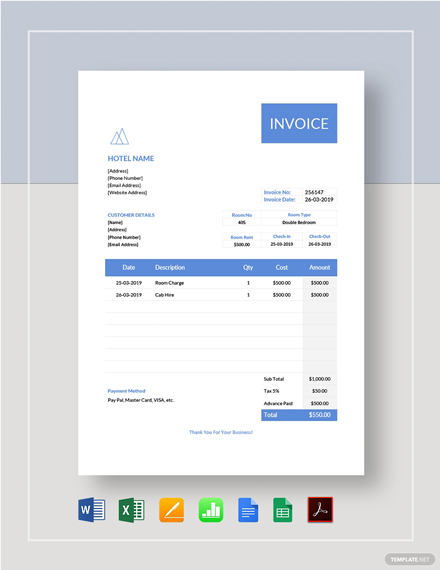
Task: Click the Amount column header
Action: (320, 268)
